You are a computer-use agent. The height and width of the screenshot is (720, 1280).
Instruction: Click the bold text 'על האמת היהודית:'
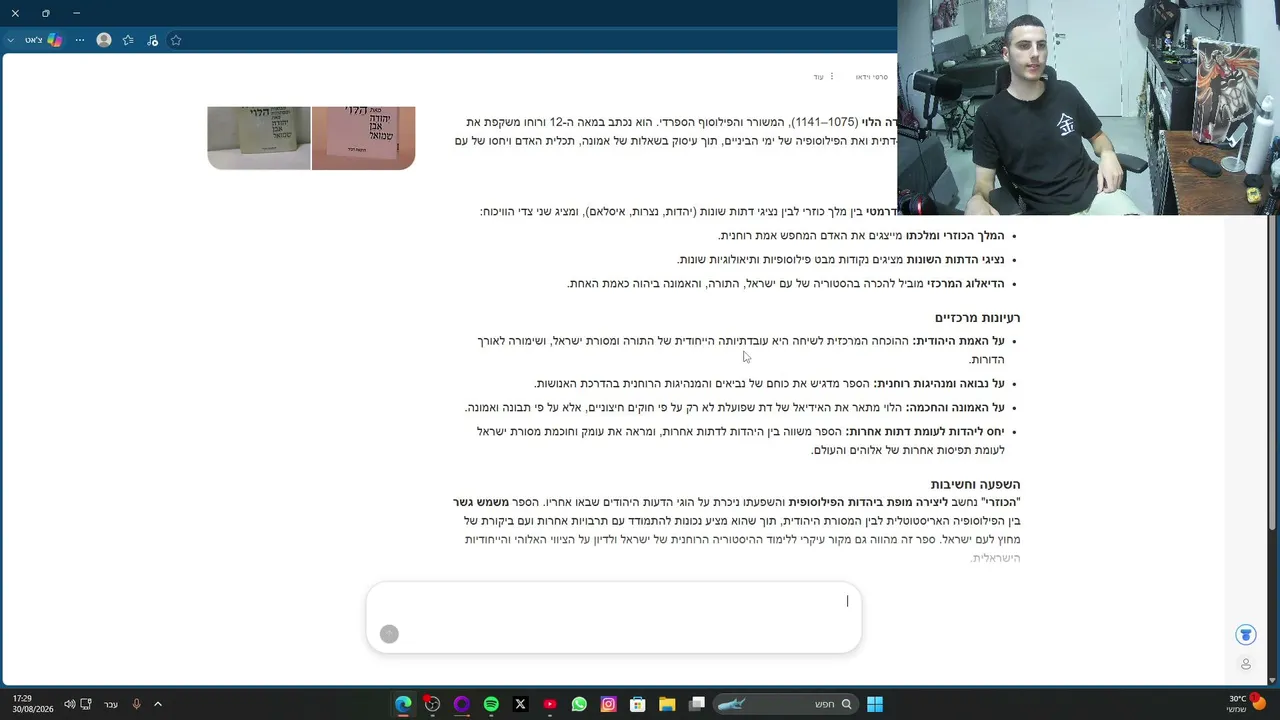(x=958, y=341)
